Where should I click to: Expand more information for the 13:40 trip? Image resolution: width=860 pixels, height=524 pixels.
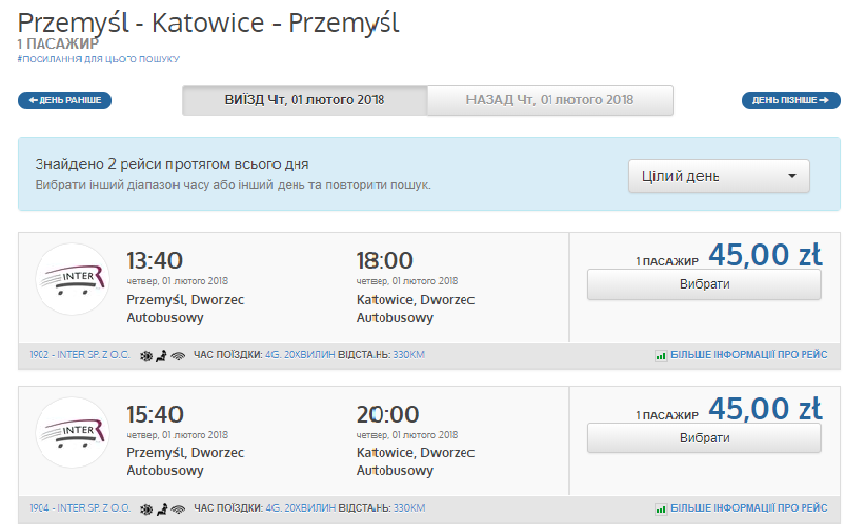tap(741, 355)
